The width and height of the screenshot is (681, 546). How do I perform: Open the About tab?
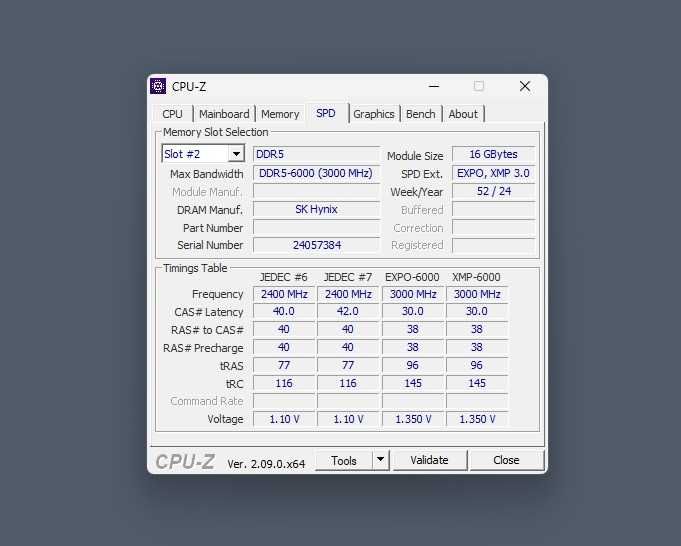[x=463, y=114]
